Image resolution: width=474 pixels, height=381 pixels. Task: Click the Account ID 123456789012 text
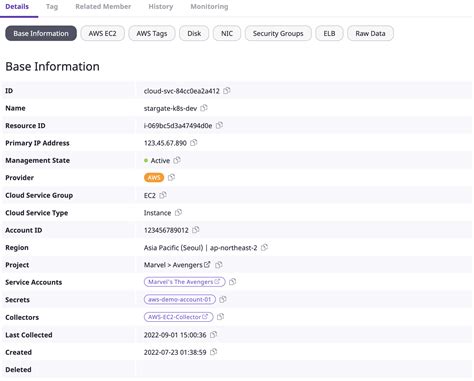click(166, 230)
